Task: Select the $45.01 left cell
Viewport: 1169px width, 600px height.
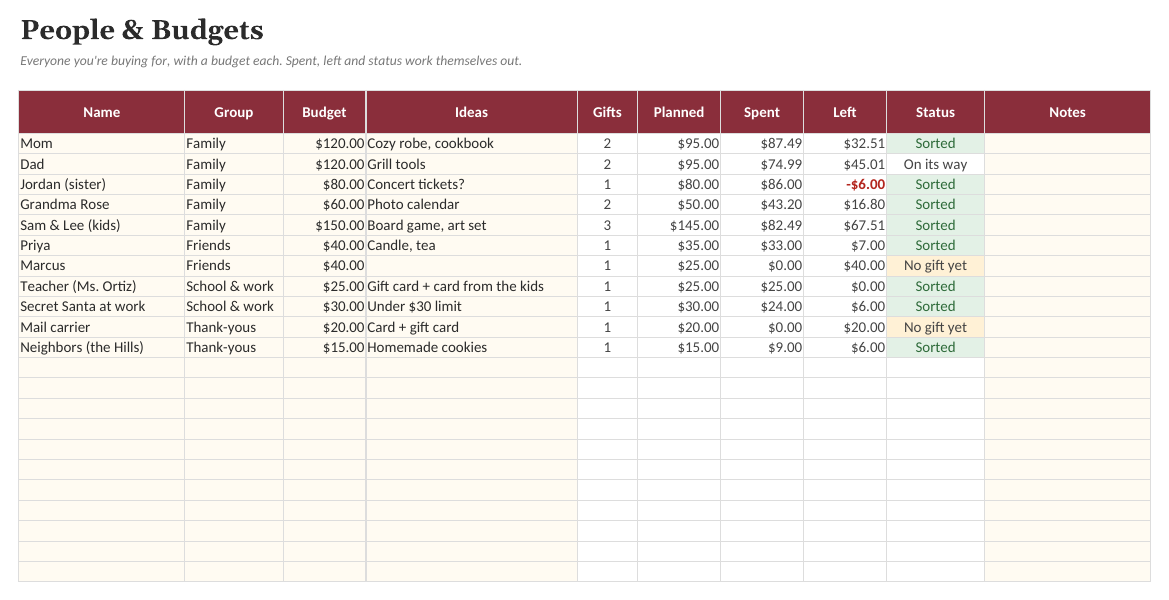Action: [x=845, y=164]
